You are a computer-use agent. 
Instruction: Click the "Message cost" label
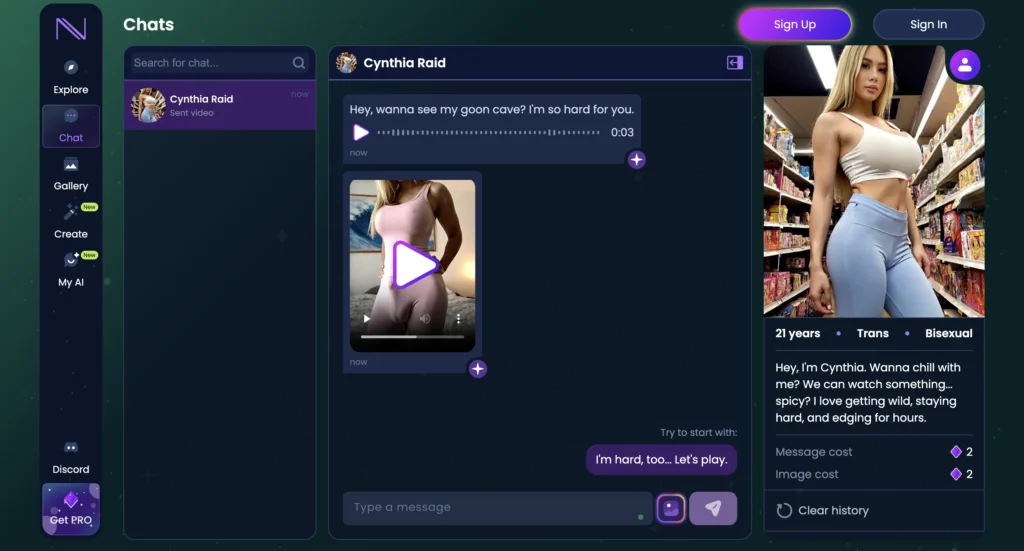point(813,452)
